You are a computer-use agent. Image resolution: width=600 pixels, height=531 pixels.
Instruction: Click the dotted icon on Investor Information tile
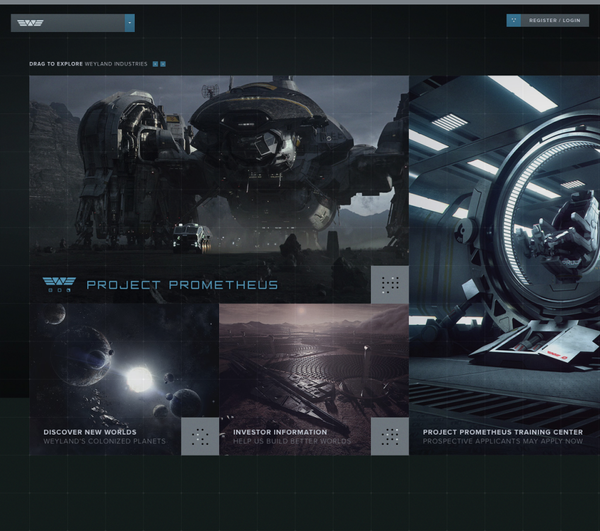click(390, 436)
